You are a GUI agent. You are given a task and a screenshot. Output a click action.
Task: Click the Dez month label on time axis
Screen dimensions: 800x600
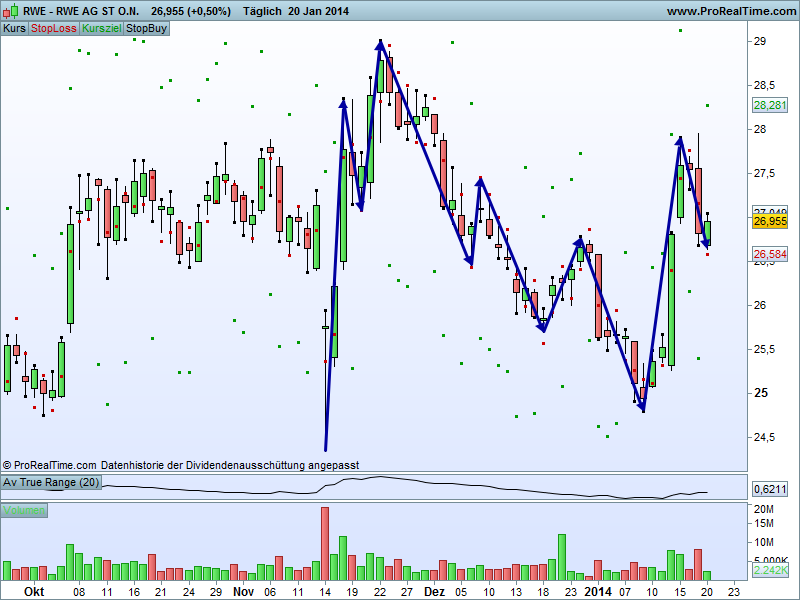434,592
